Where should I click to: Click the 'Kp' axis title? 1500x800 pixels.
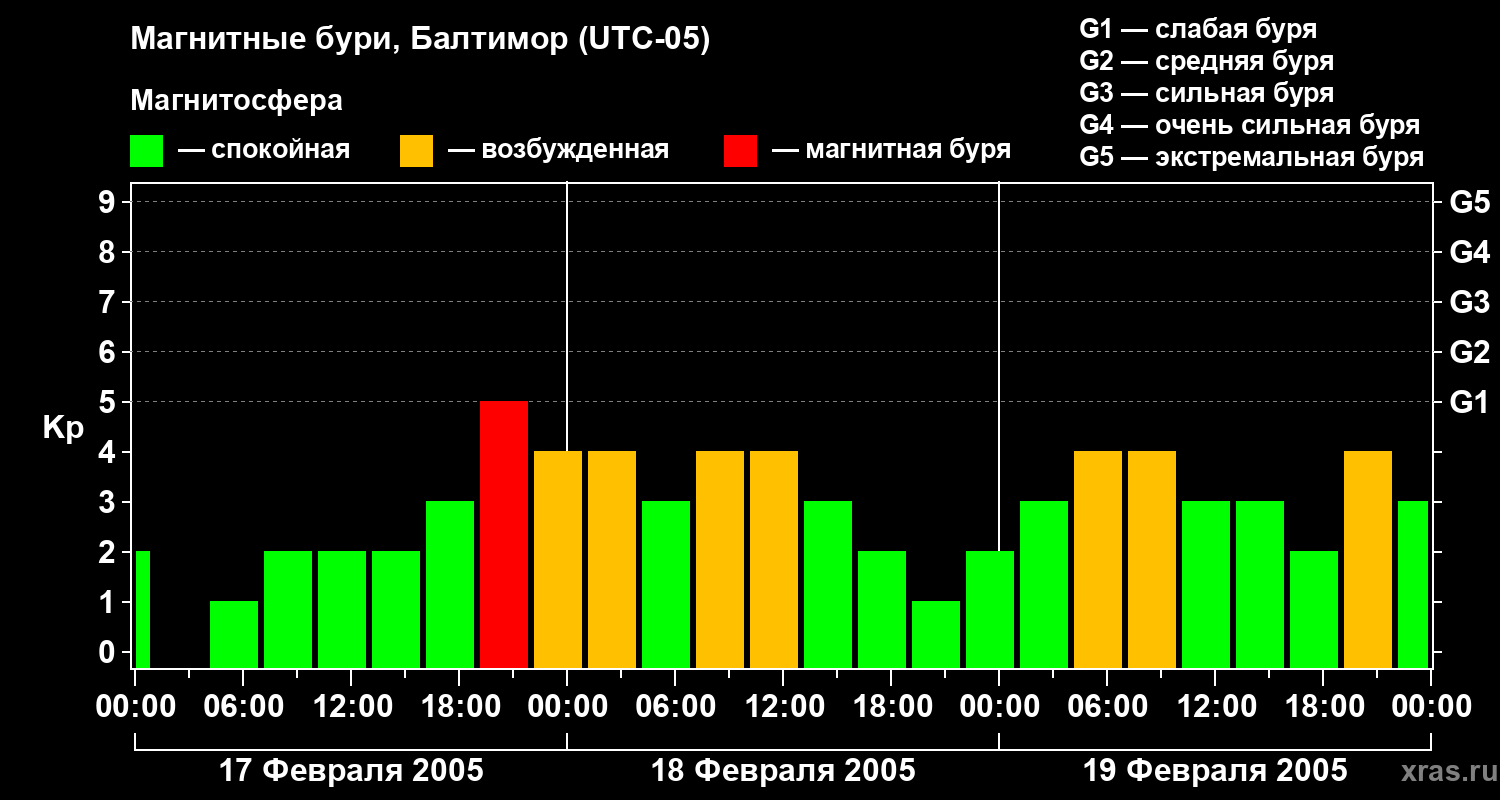click(63, 428)
